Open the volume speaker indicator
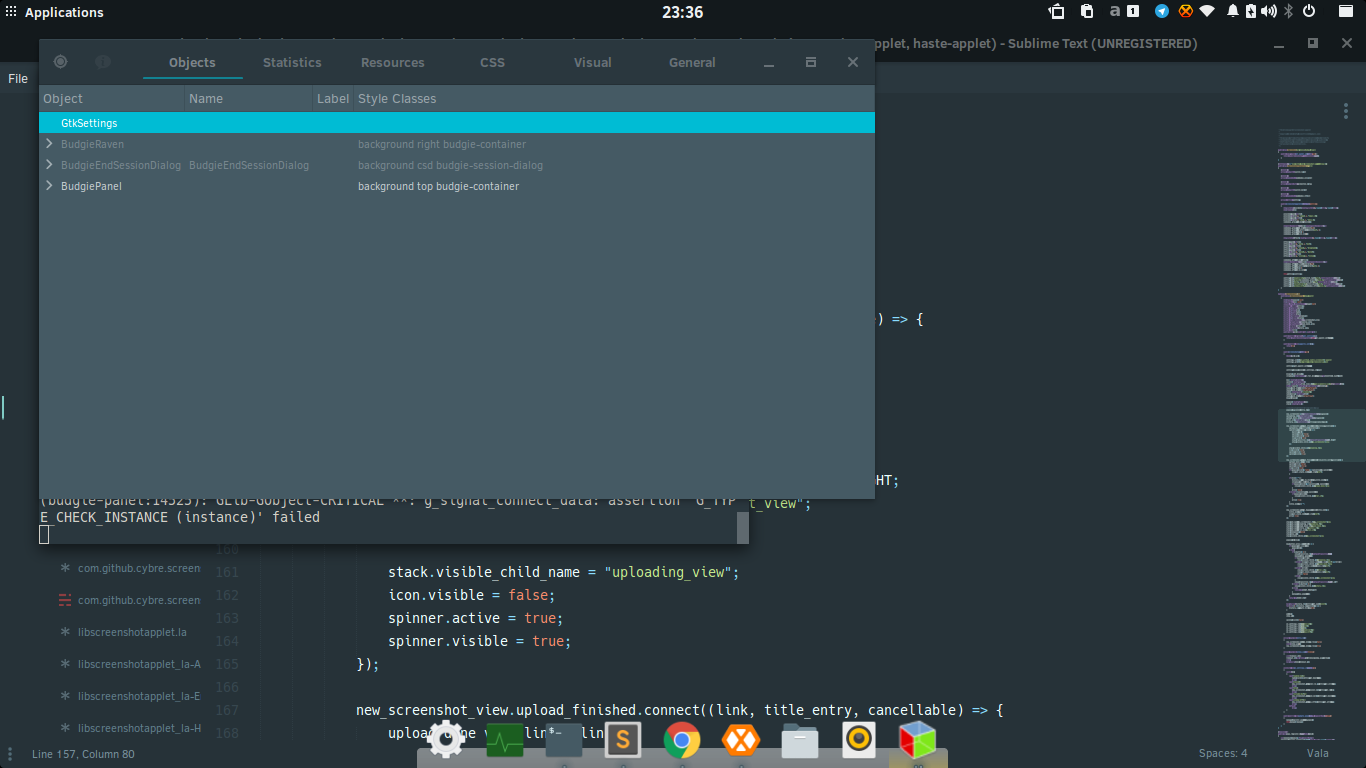The height and width of the screenshot is (768, 1366). tap(1269, 12)
